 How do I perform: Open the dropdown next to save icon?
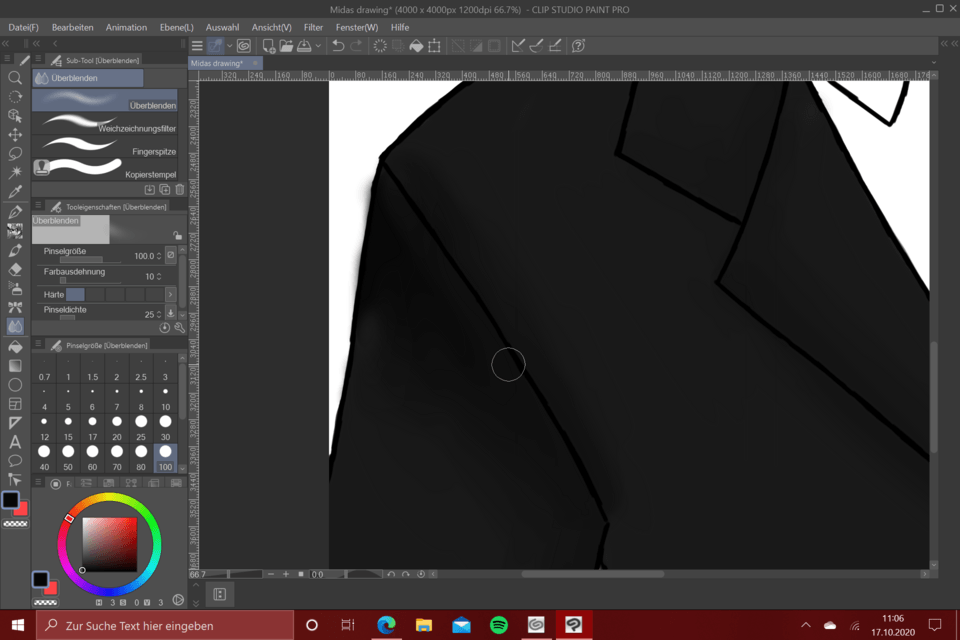point(318,46)
